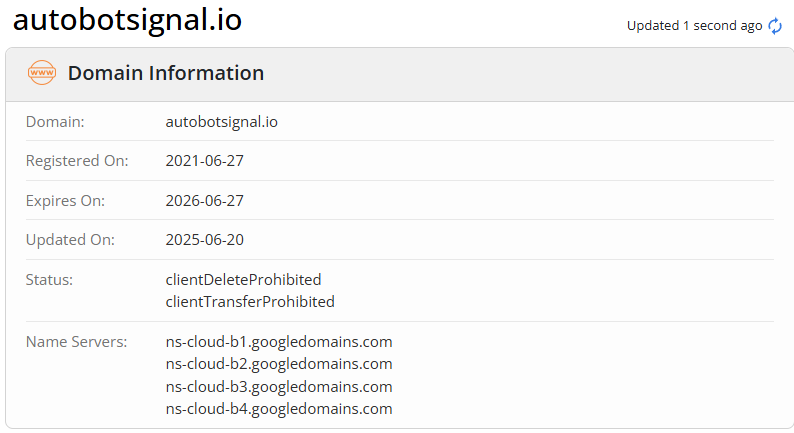Click the 'Updated 1 second ago' text

coord(694,26)
